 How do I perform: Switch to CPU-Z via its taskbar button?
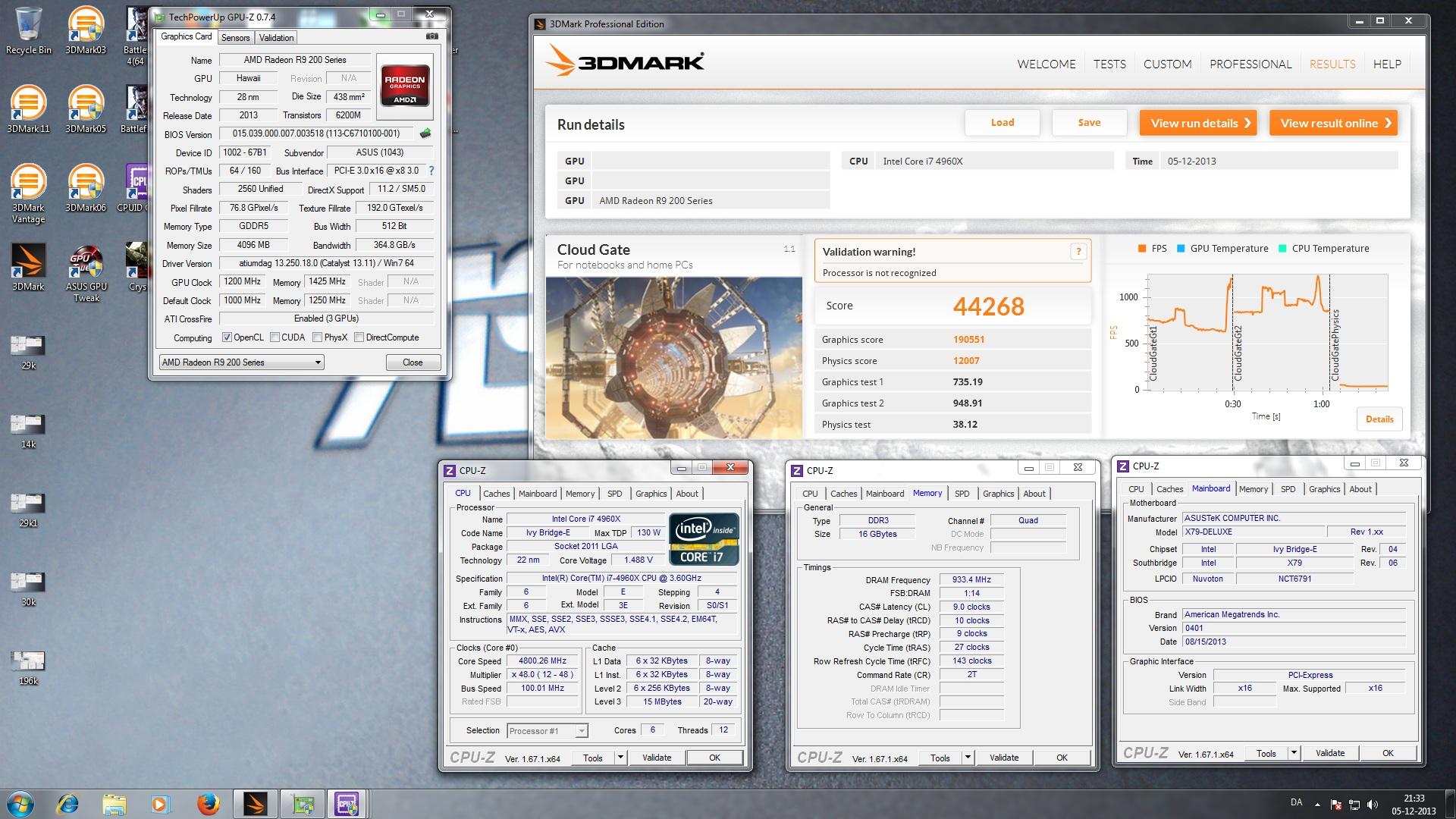(348, 804)
